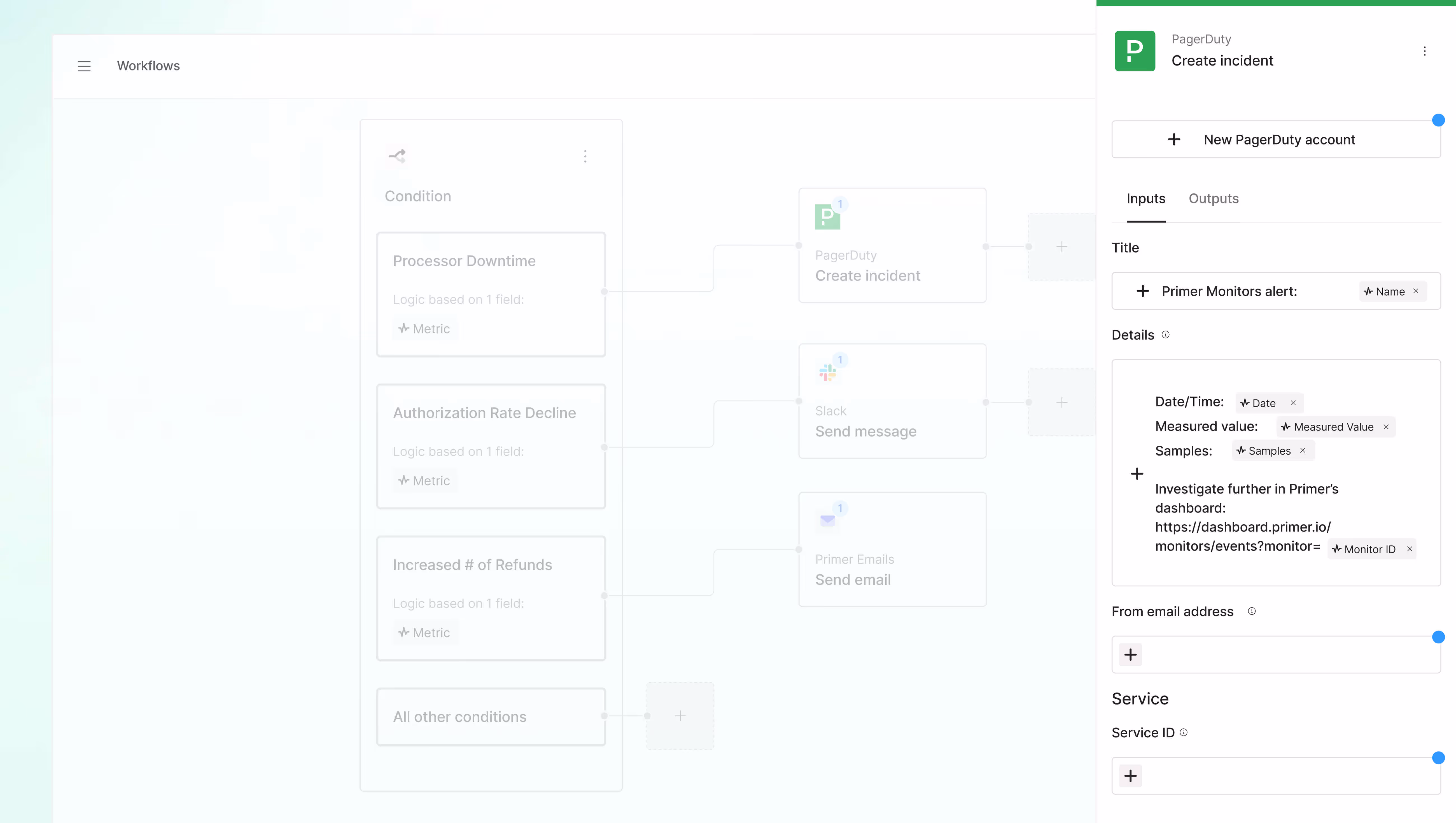Remove the Measured Value variable tag

[1386, 427]
